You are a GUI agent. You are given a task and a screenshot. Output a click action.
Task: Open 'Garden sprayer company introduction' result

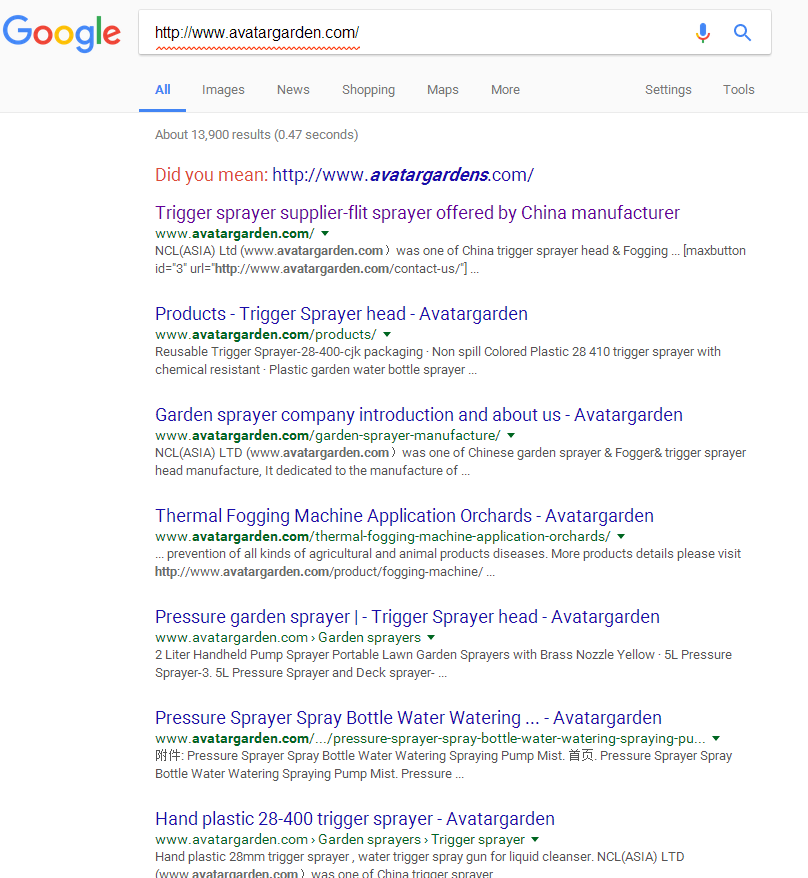(x=419, y=415)
